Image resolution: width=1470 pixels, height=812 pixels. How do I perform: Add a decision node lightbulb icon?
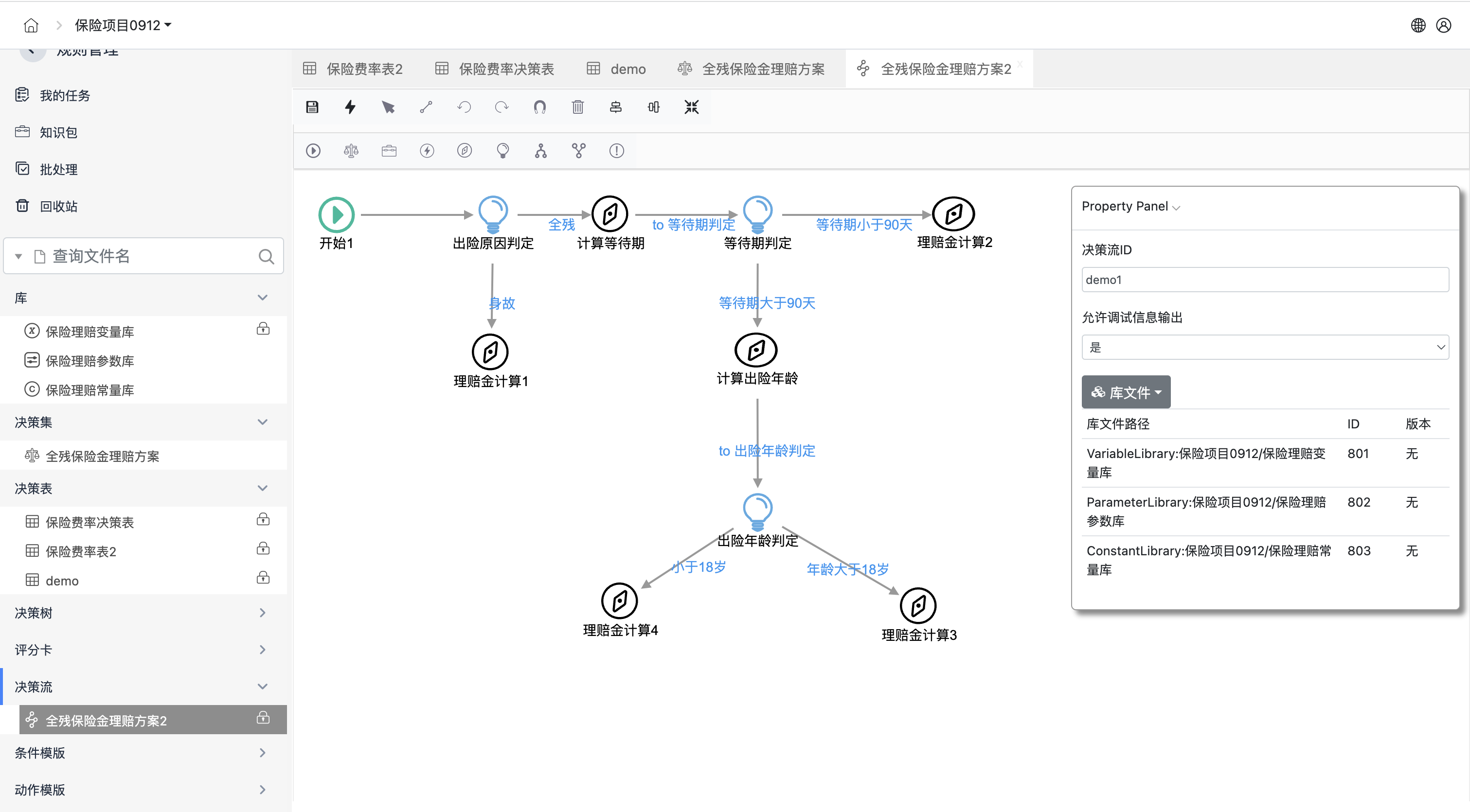(x=502, y=151)
